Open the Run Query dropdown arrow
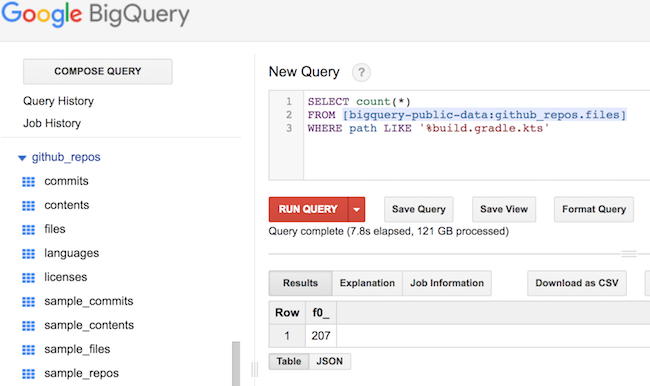650x386 pixels. 357,209
